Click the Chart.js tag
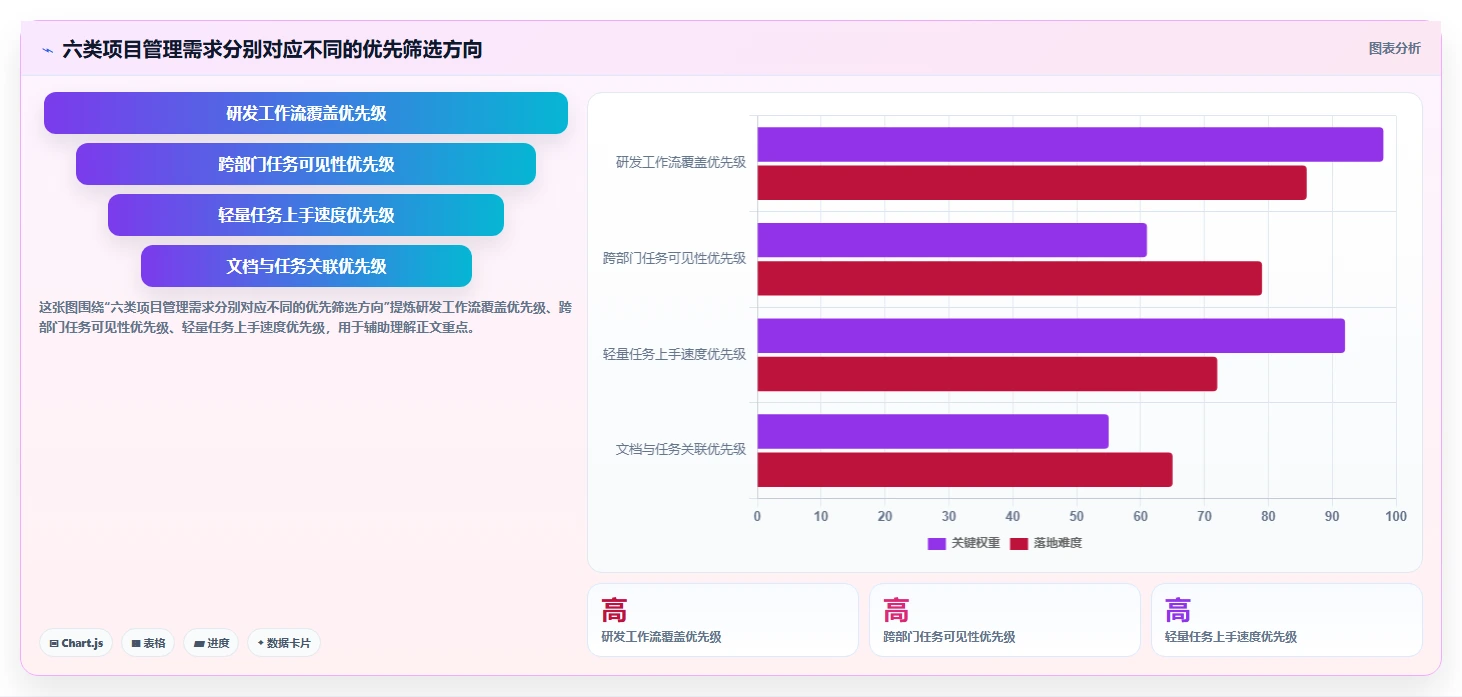 (76, 643)
